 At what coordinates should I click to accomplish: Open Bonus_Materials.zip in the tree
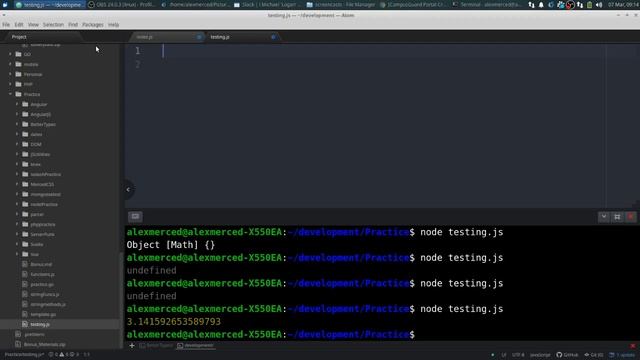click(44, 344)
